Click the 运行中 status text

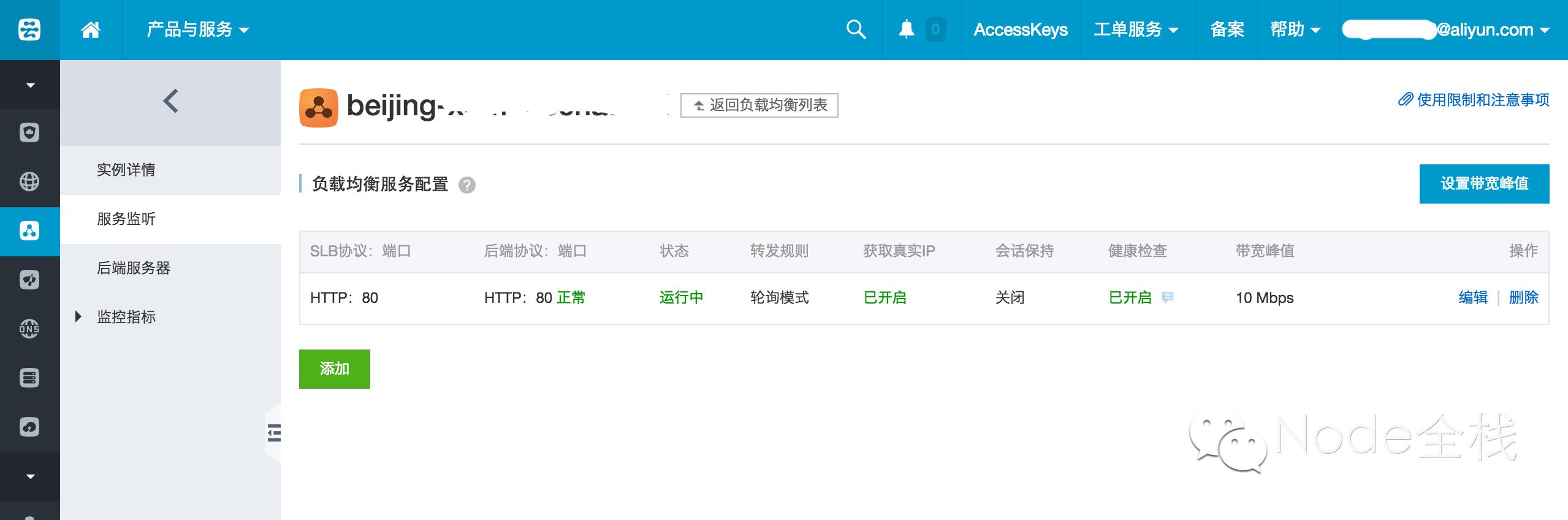pyautogui.click(x=681, y=297)
